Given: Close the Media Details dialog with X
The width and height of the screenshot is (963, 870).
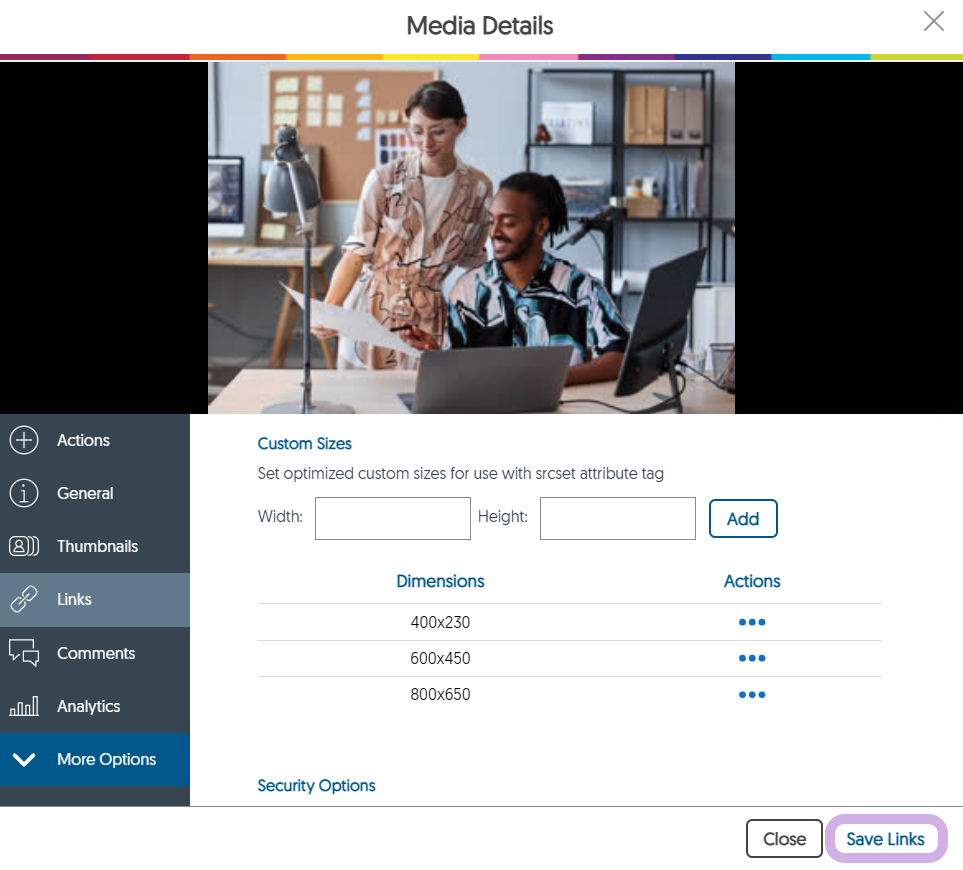Looking at the screenshot, I should pyautogui.click(x=934, y=21).
